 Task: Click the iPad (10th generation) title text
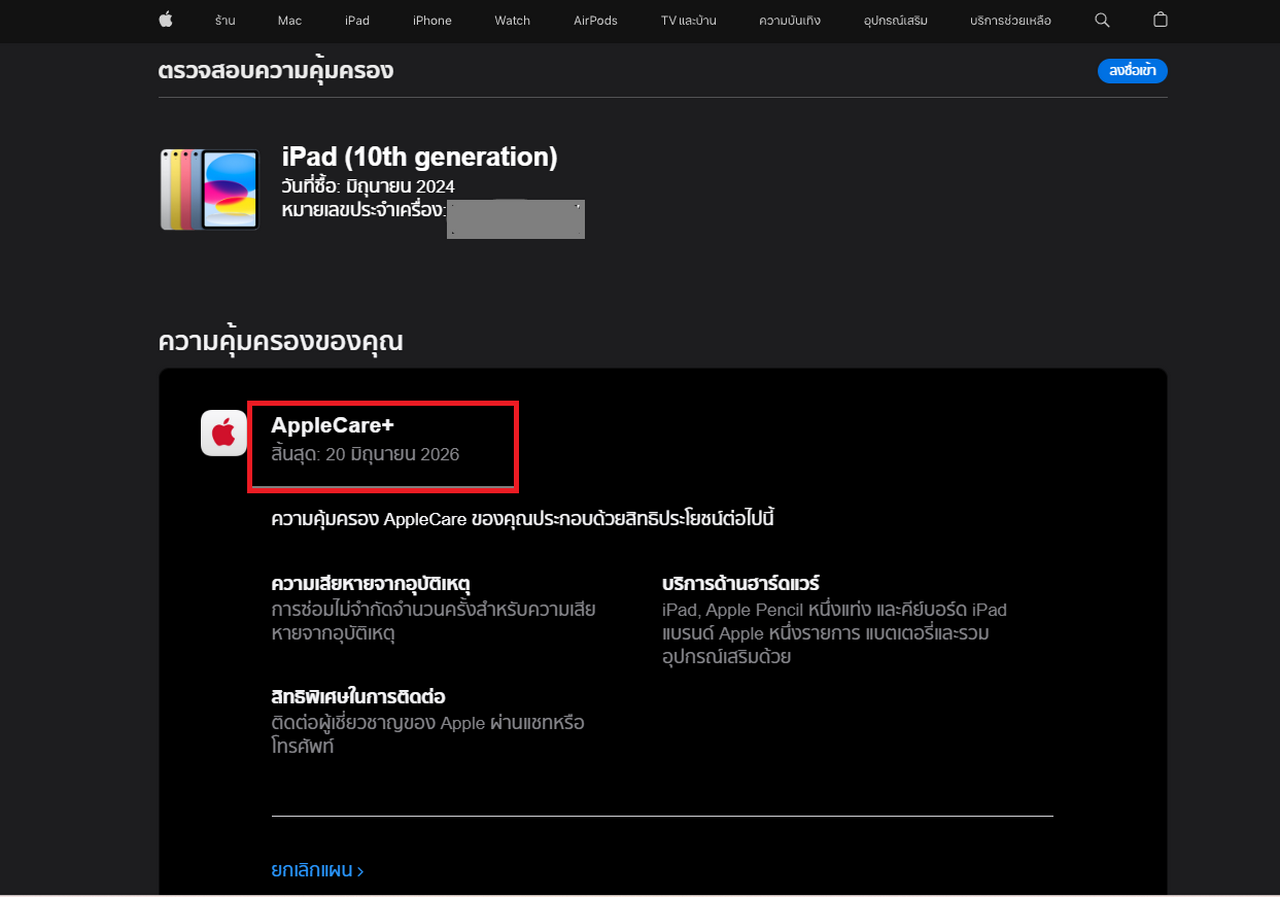click(420, 157)
